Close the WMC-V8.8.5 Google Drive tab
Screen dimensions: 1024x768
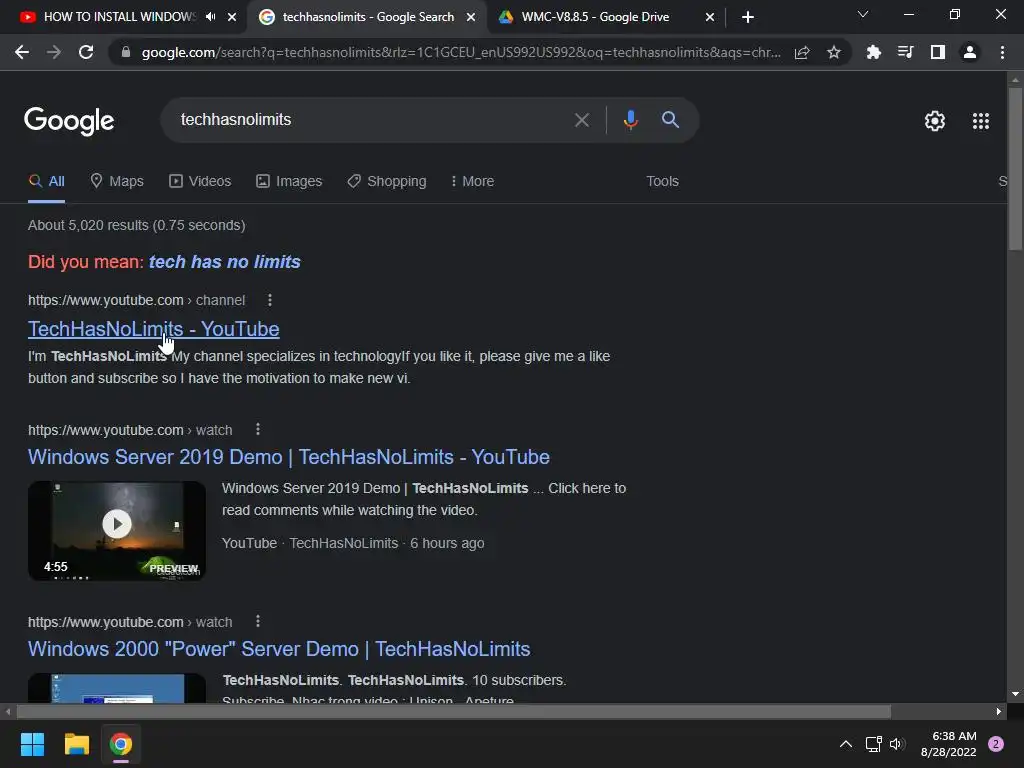tap(710, 17)
